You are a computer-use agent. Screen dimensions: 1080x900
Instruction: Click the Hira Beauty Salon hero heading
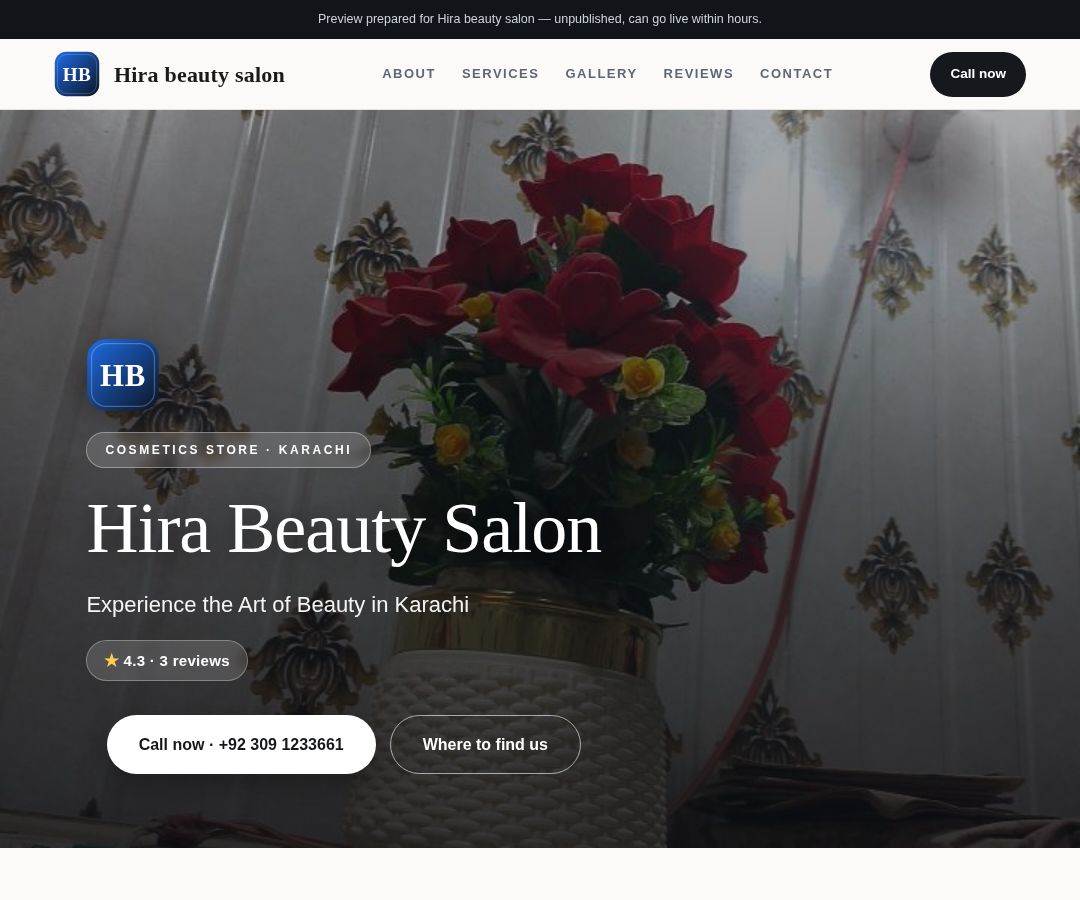pos(344,528)
